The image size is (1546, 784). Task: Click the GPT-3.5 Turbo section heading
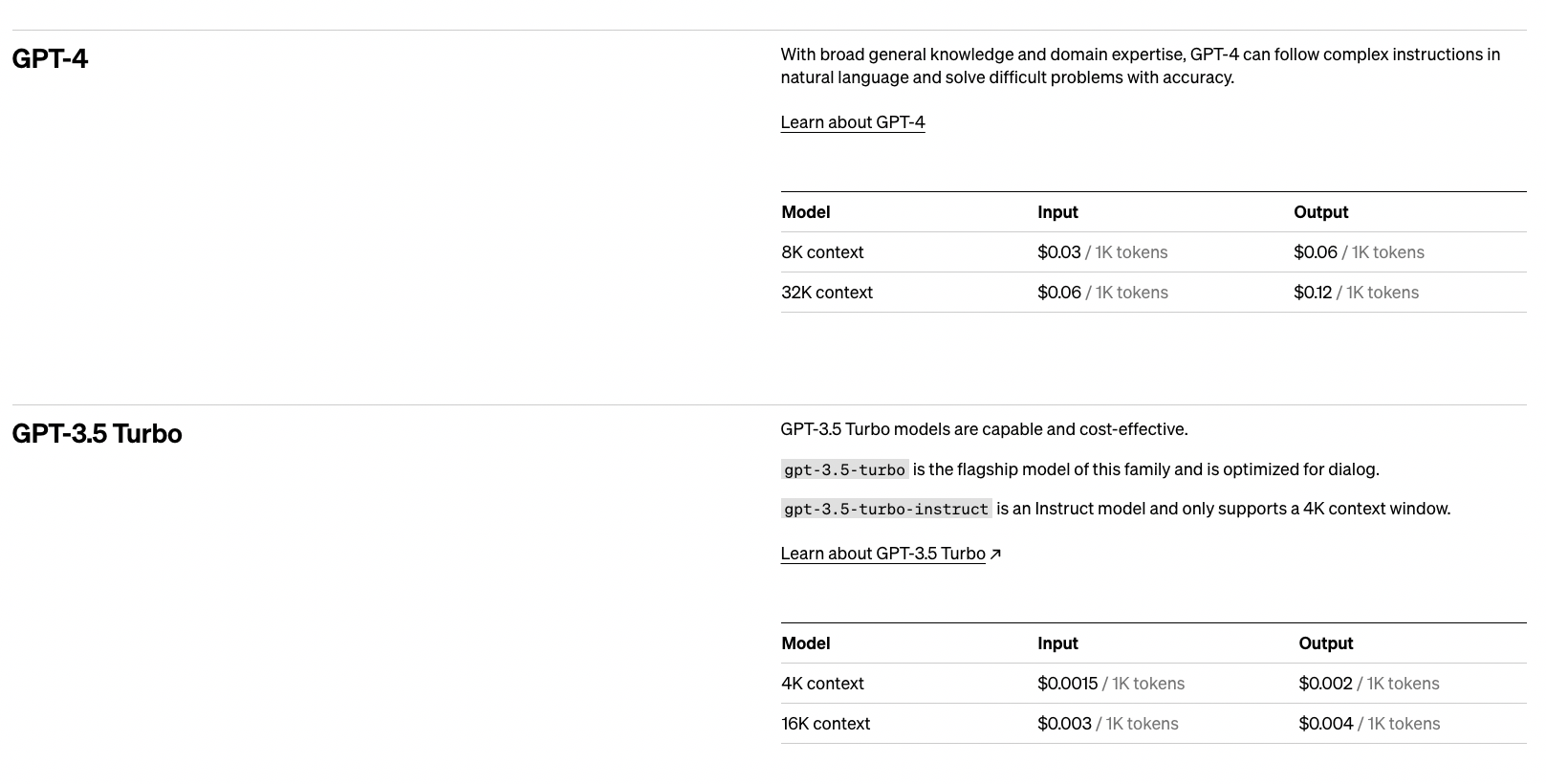point(97,433)
